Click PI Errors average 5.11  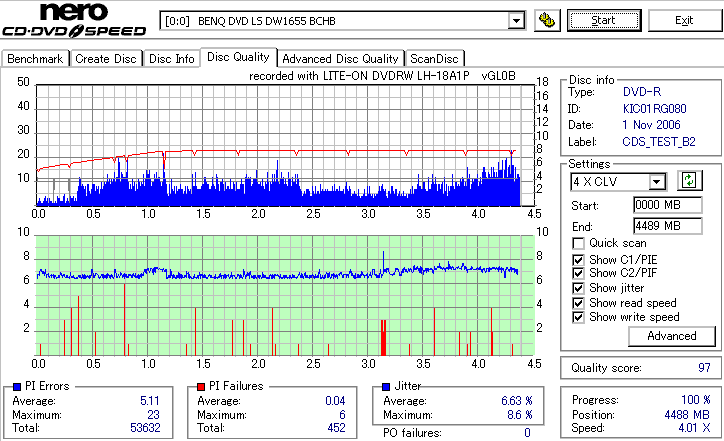click(x=150, y=401)
